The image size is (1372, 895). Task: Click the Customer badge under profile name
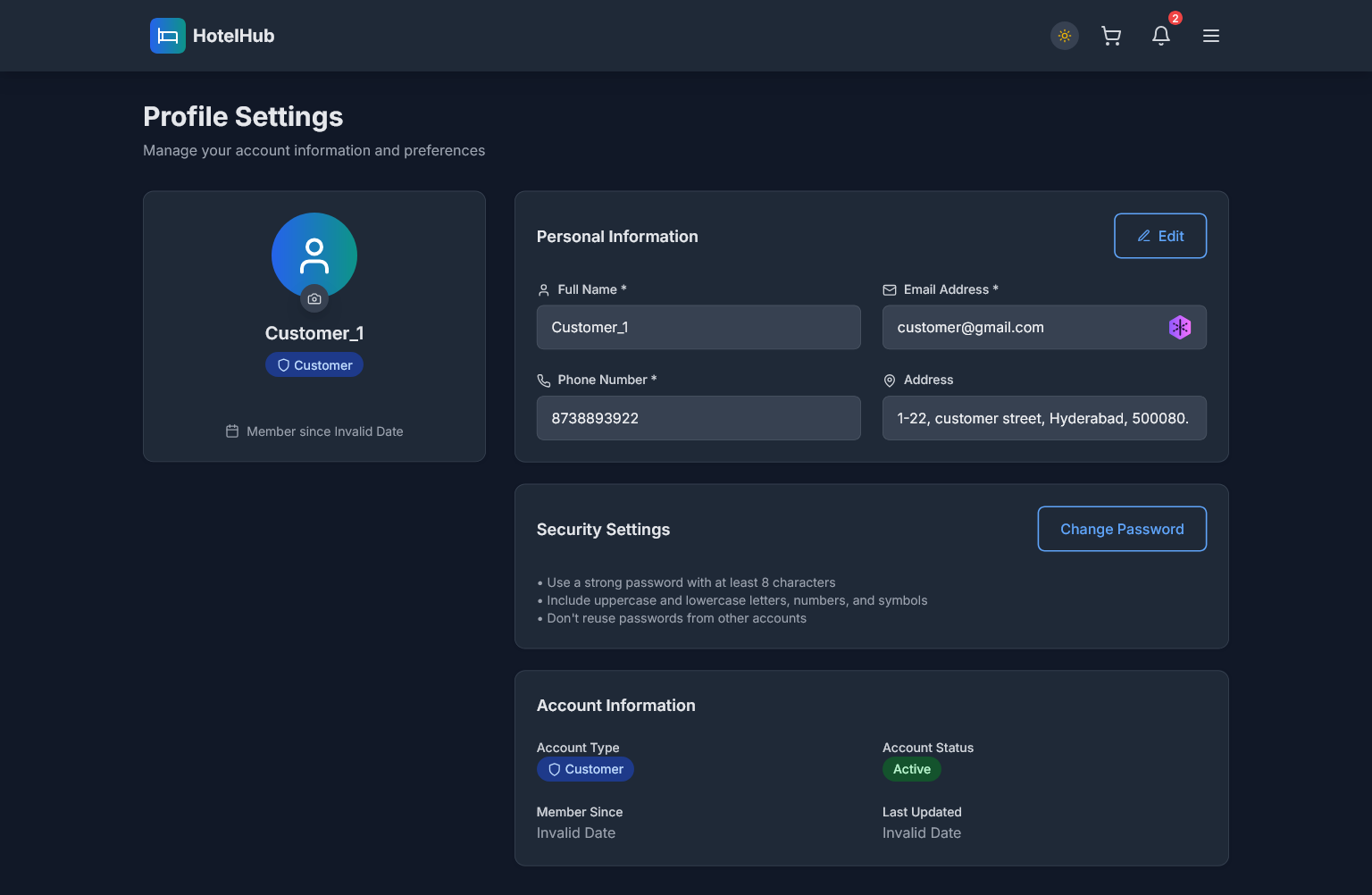[x=314, y=365]
